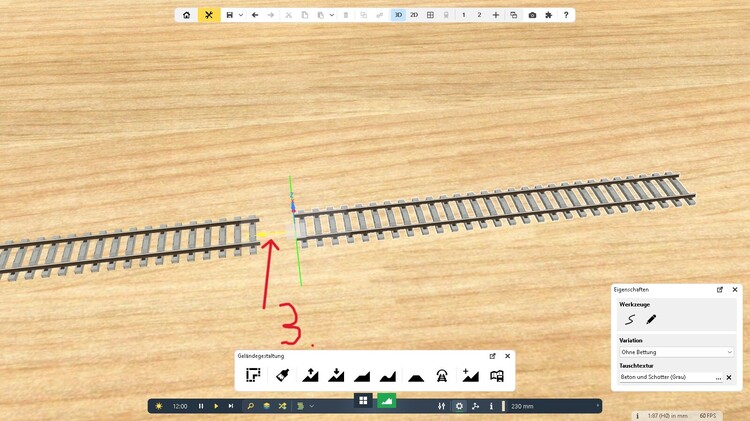Image resolution: width=750 pixels, height=421 pixels.
Task: Toggle the gear properties icon
Action: point(459,406)
